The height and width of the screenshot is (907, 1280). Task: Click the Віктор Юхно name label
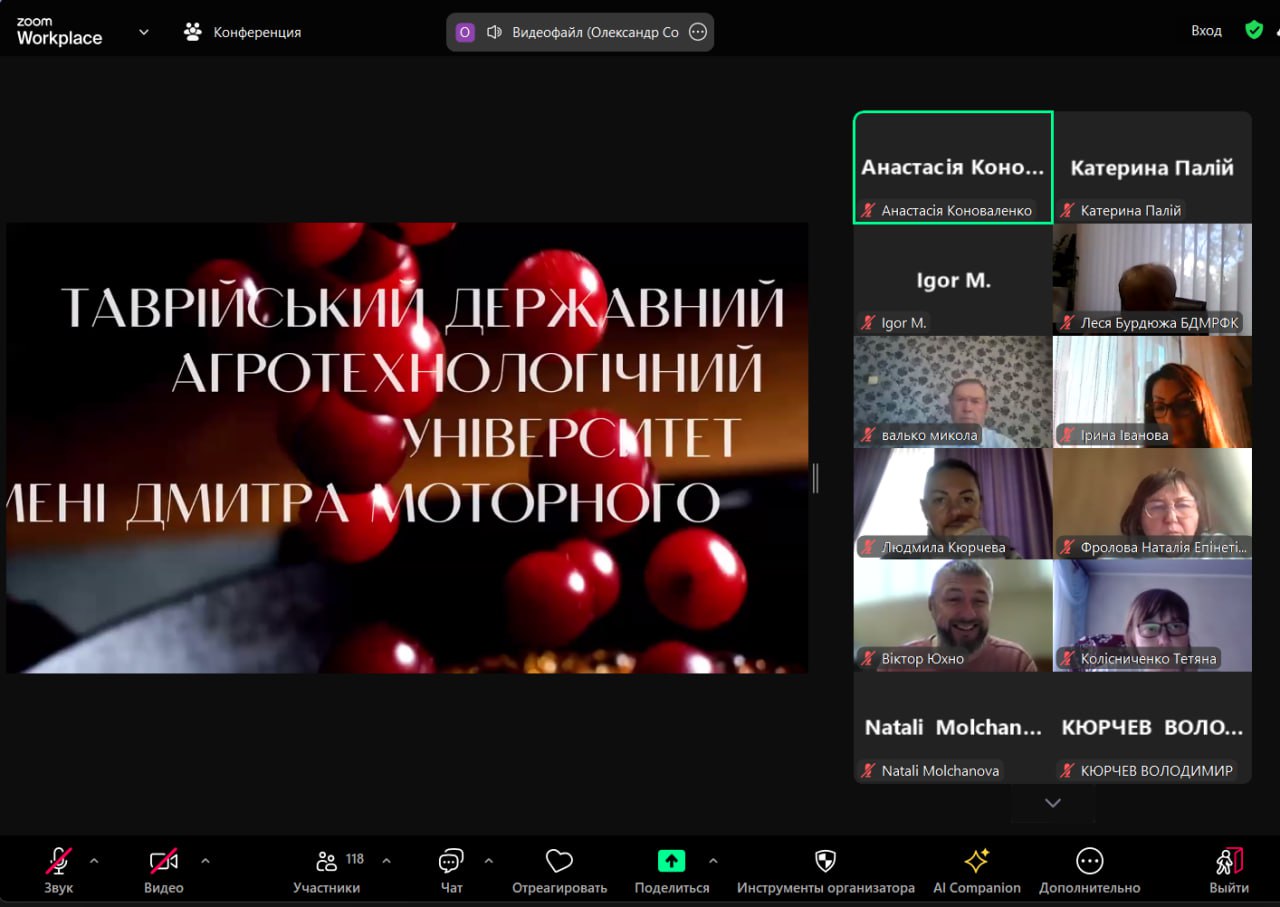click(923, 659)
